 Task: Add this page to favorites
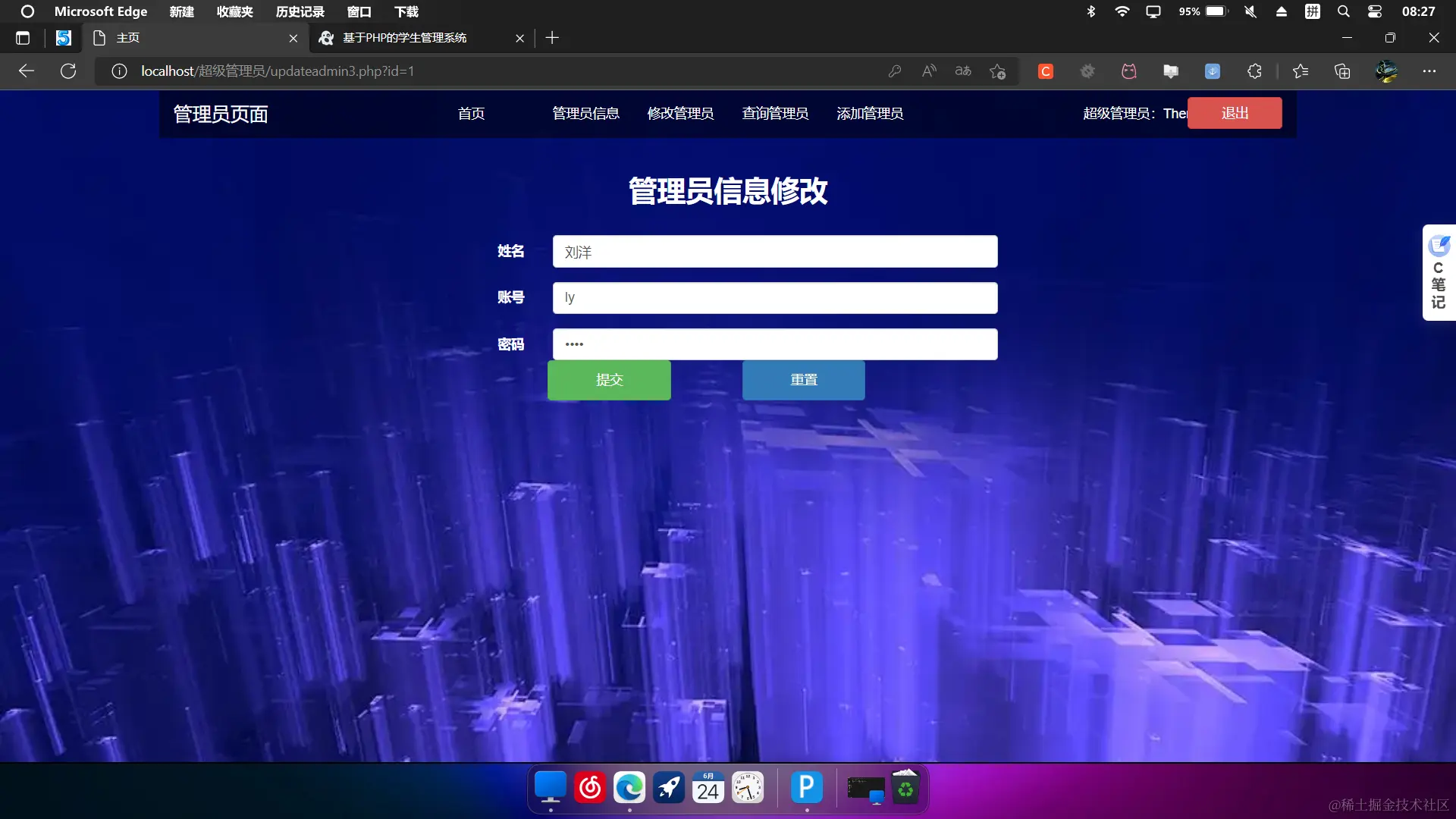[997, 71]
